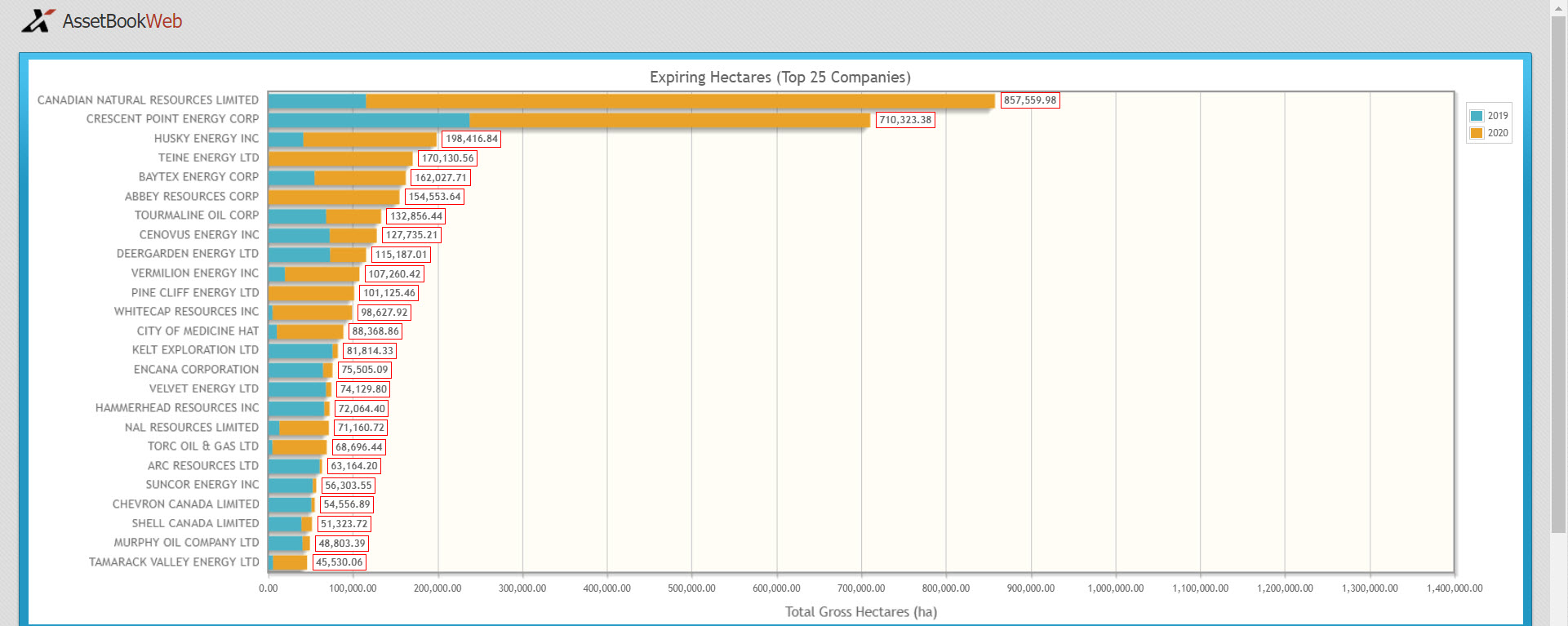Screen dimensions: 1568x626
Task: Toggle the 2020 legend color swatch
Action: point(1476,133)
